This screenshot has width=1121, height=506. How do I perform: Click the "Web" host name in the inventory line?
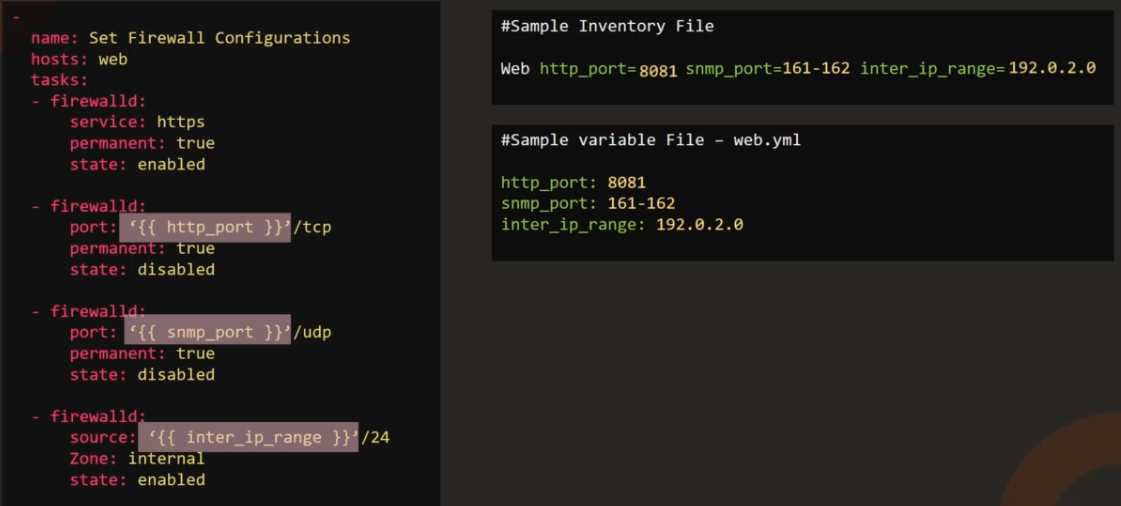point(515,69)
